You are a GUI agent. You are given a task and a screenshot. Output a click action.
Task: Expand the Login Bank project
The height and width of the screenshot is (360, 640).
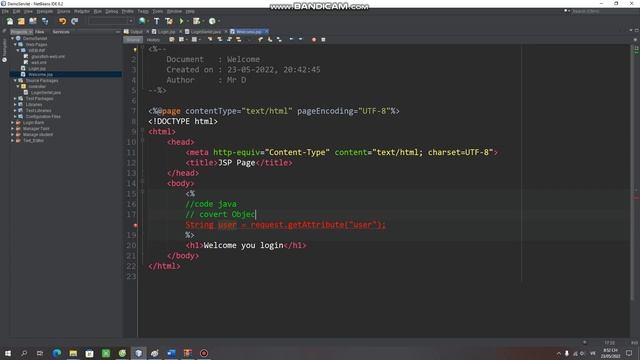(13, 122)
